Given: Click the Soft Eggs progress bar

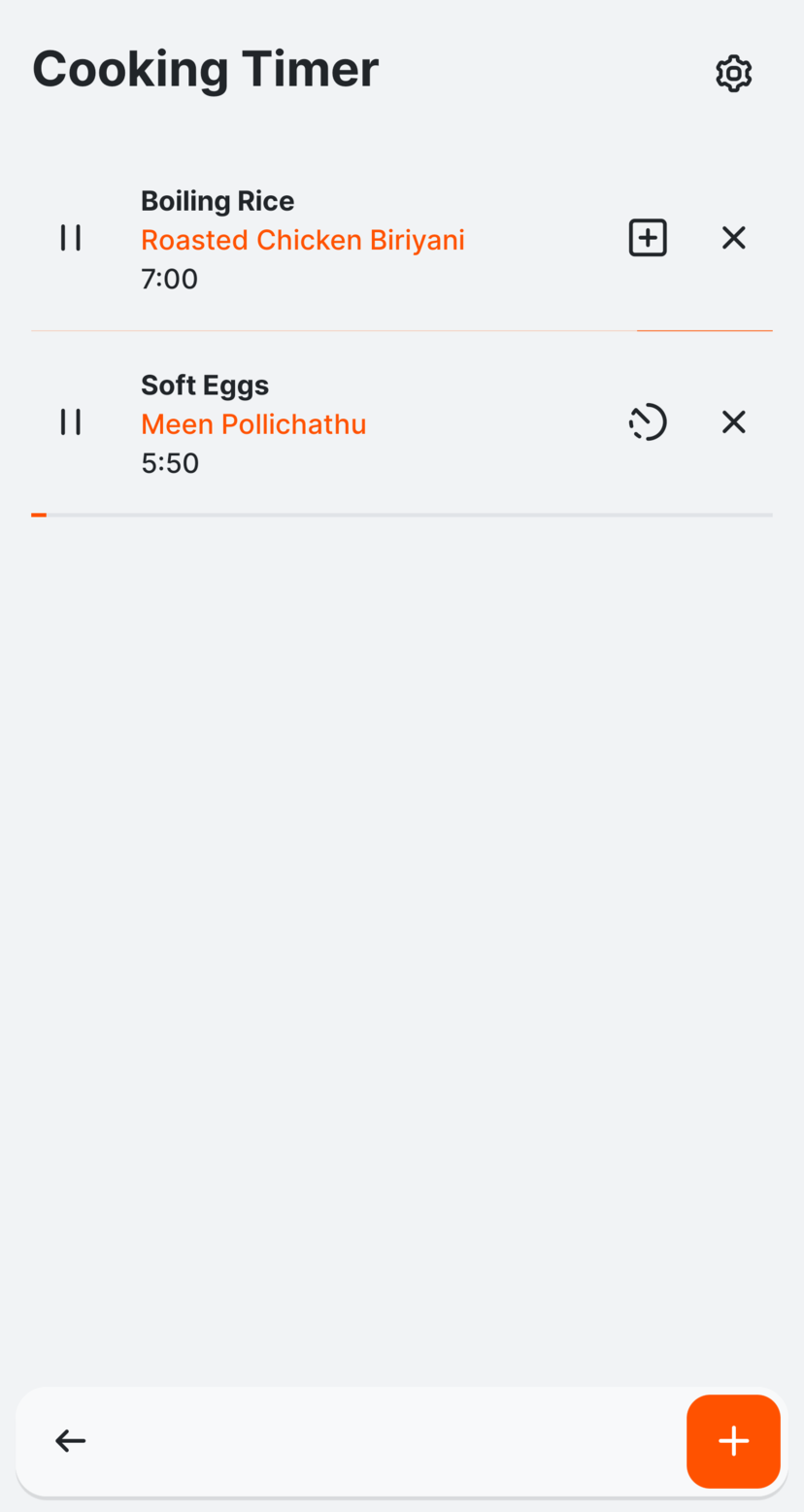Looking at the screenshot, I should tap(401, 515).
